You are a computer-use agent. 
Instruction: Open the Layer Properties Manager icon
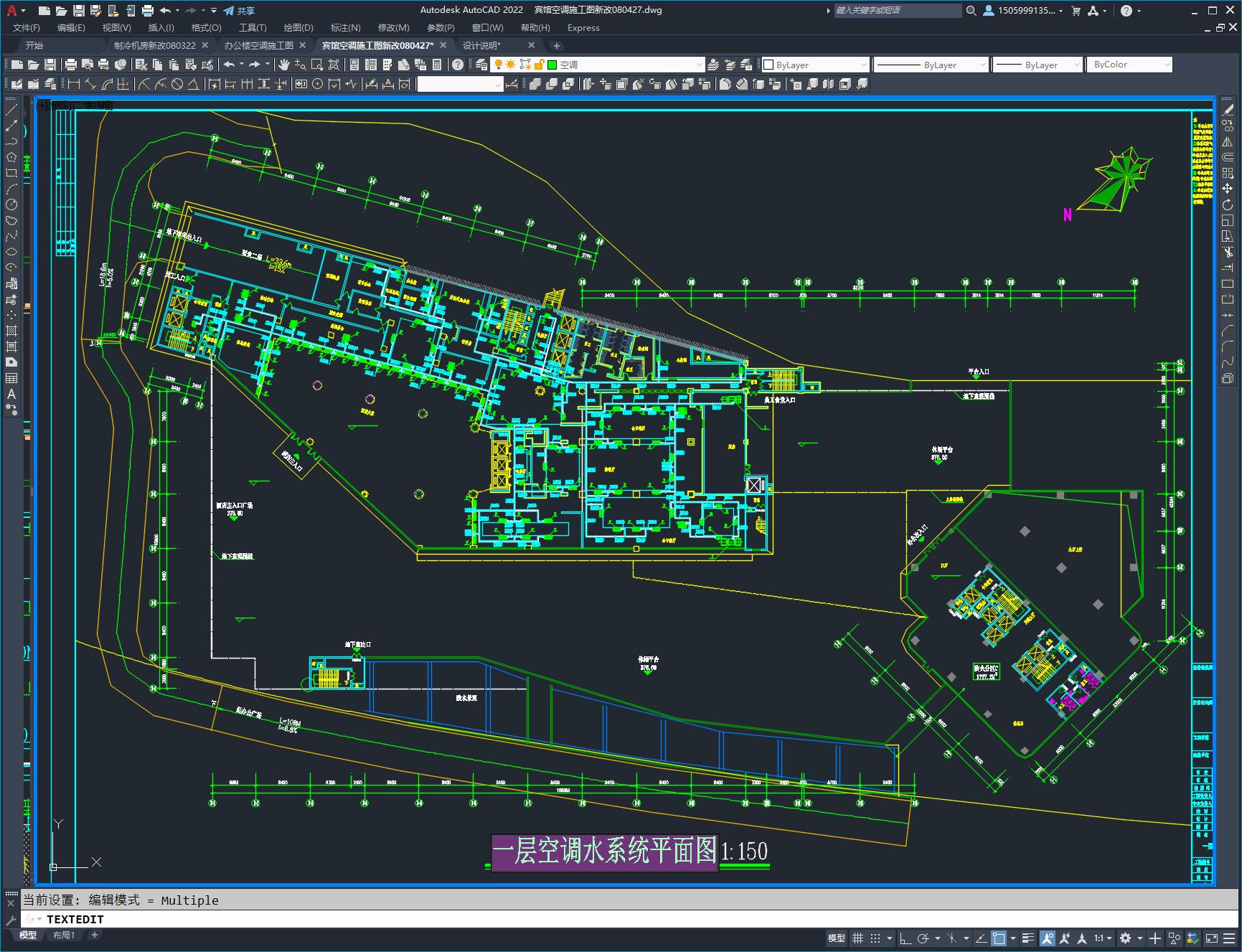[481, 65]
